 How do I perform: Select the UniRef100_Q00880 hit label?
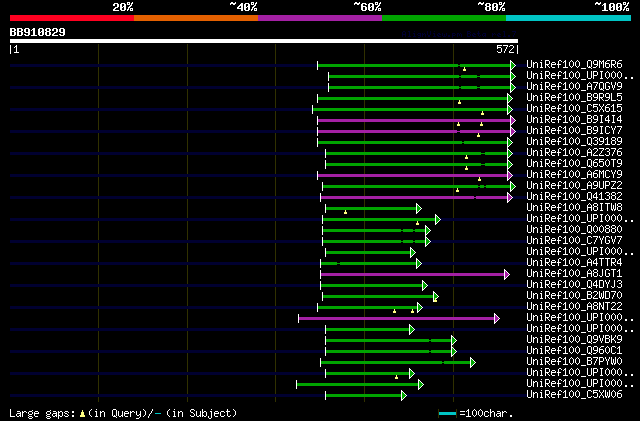click(574, 230)
